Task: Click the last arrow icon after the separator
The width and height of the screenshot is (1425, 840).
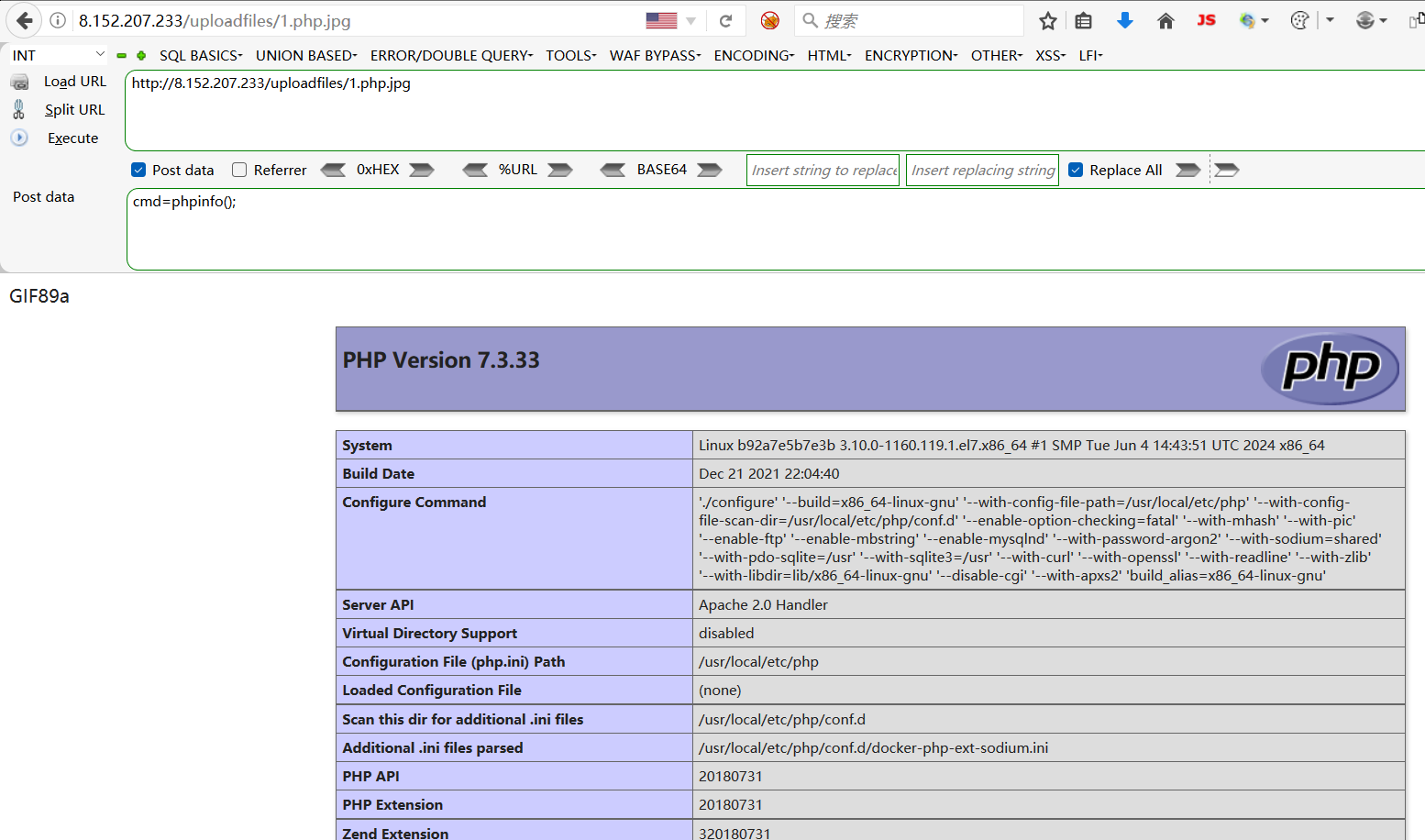Action: click(x=1227, y=170)
